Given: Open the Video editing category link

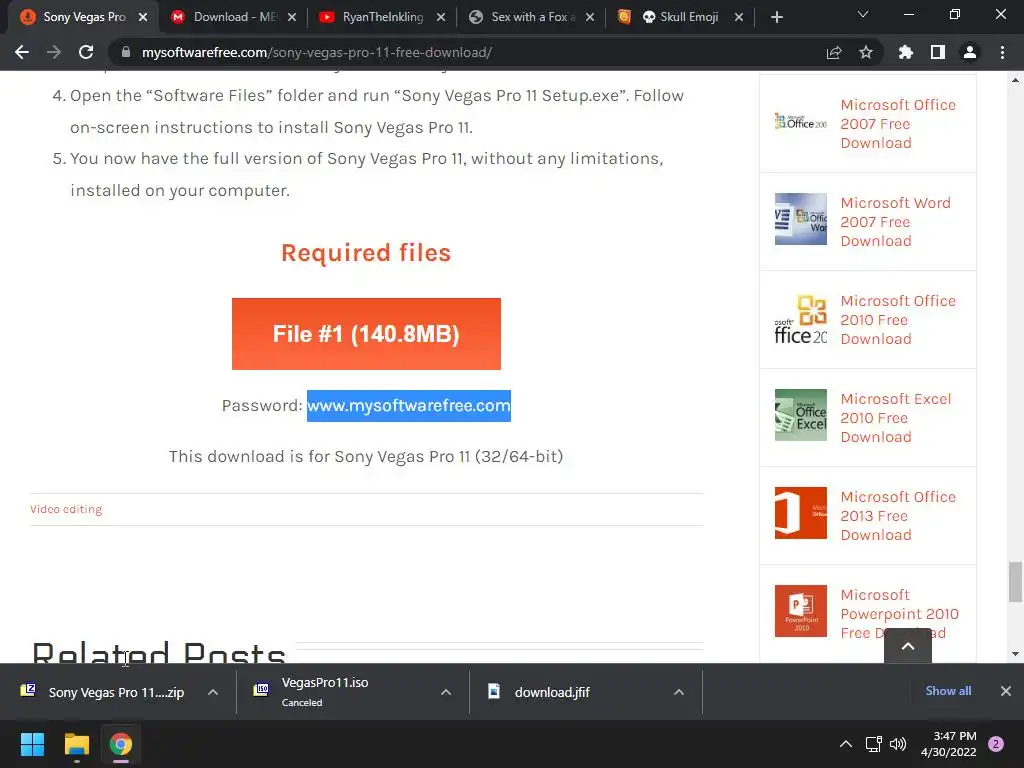Looking at the screenshot, I should [x=66, y=509].
